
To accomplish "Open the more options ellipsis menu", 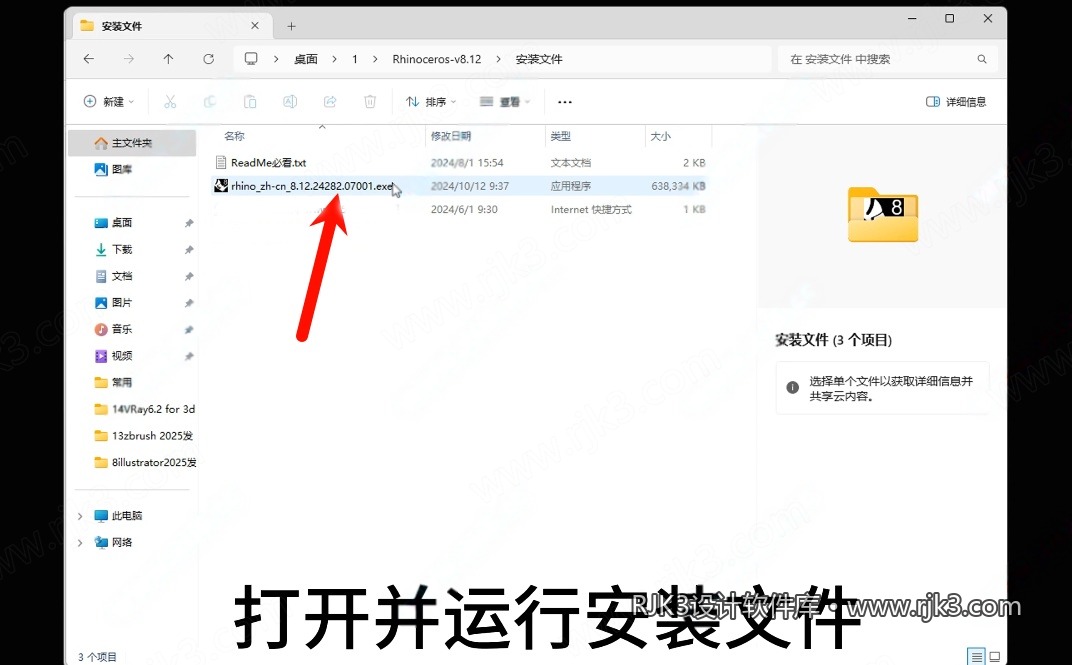I will tap(565, 102).
